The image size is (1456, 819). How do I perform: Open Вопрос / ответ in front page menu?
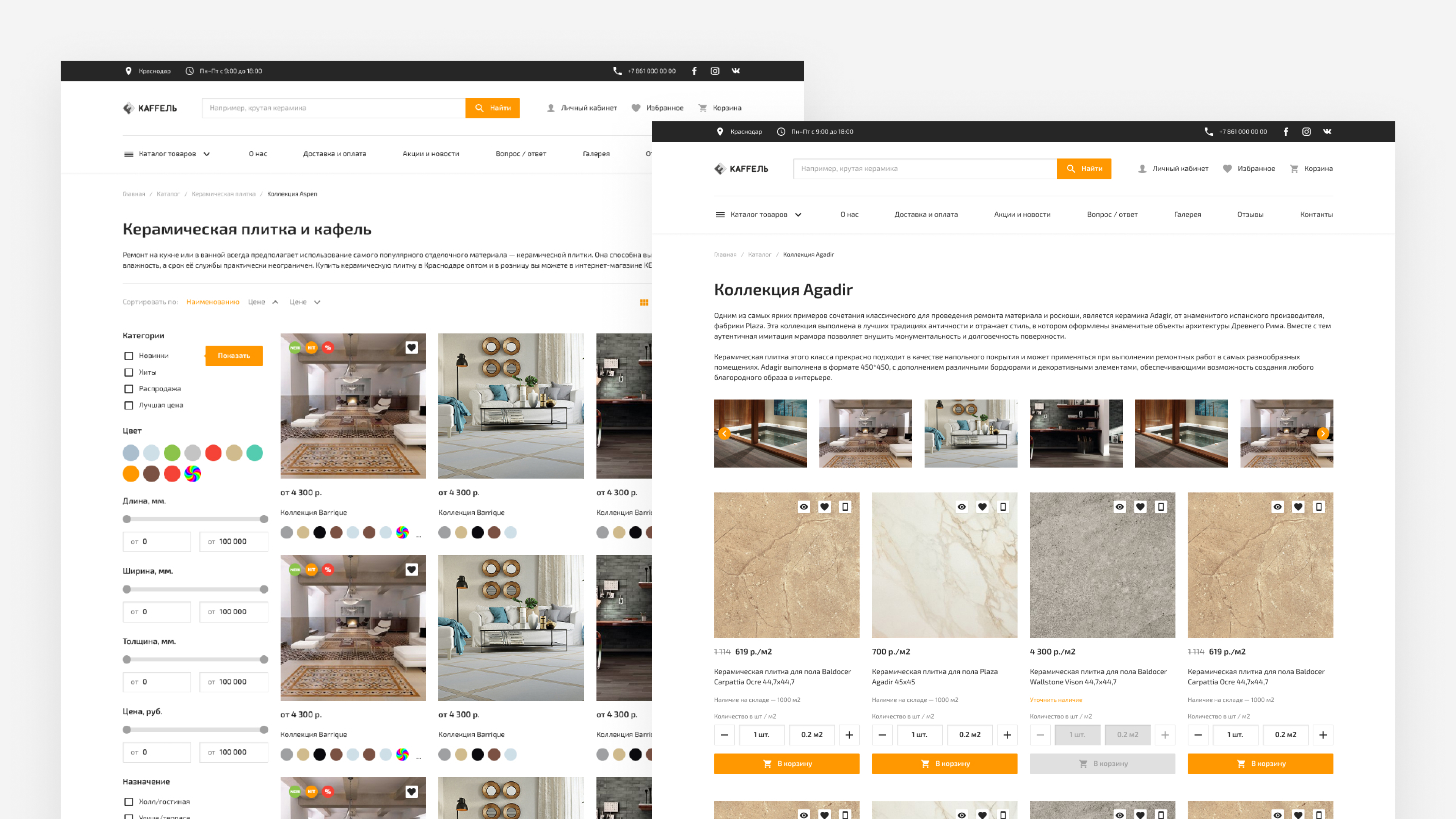coord(1112,215)
